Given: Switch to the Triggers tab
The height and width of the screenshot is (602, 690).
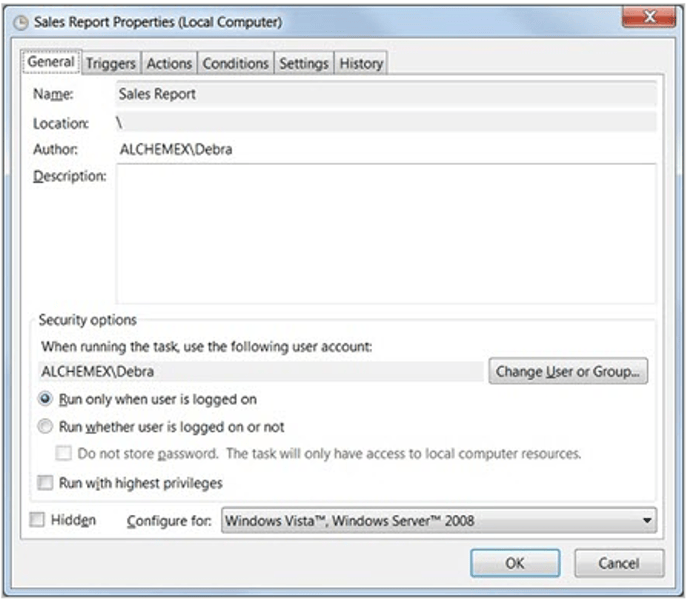Looking at the screenshot, I should [110, 63].
